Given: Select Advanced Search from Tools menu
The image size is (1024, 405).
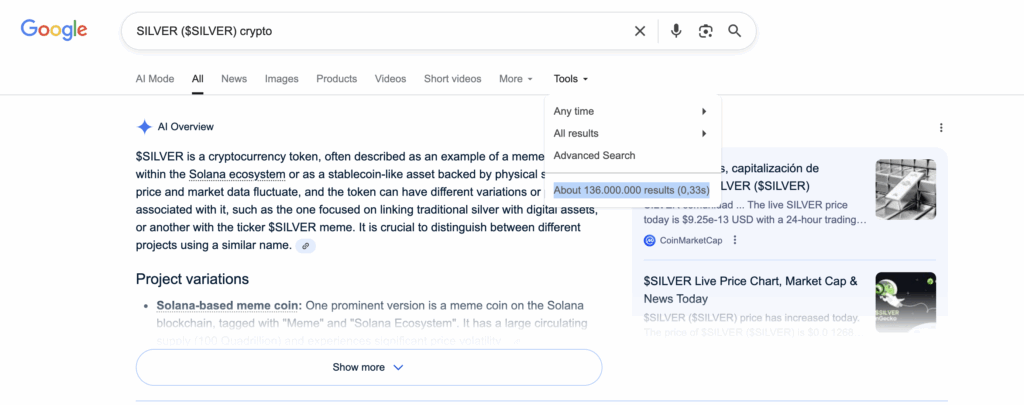Looking at the screenshot, I should point(594,155).
